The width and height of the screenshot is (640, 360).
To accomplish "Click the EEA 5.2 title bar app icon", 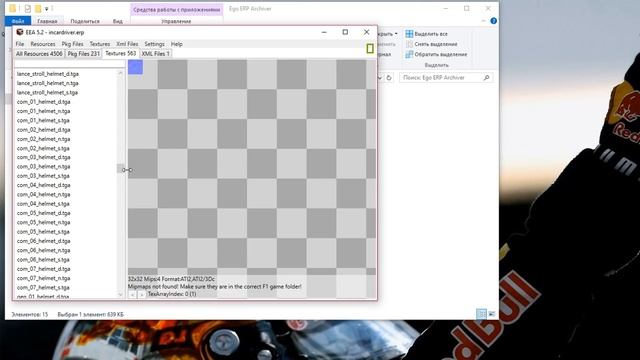I will [x=20, y=32].
